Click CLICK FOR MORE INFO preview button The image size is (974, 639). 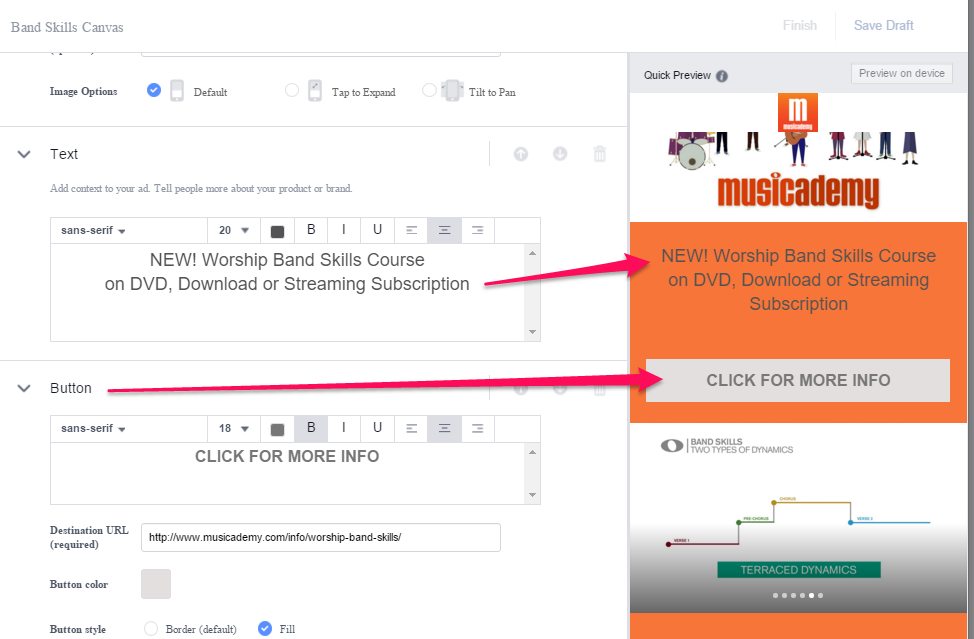point(798,380)
